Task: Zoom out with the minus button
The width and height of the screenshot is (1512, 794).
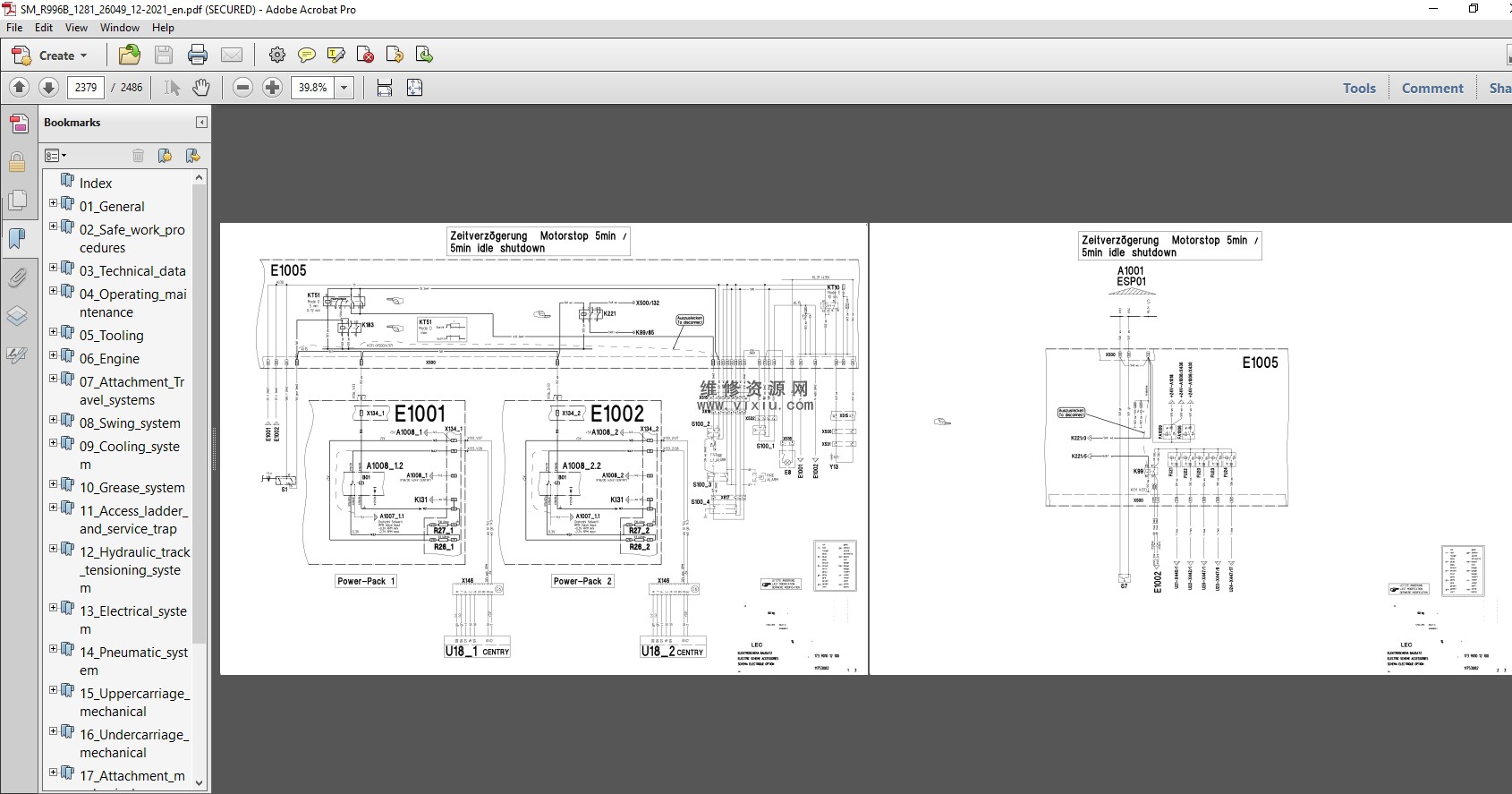Action: pos(242,88)
